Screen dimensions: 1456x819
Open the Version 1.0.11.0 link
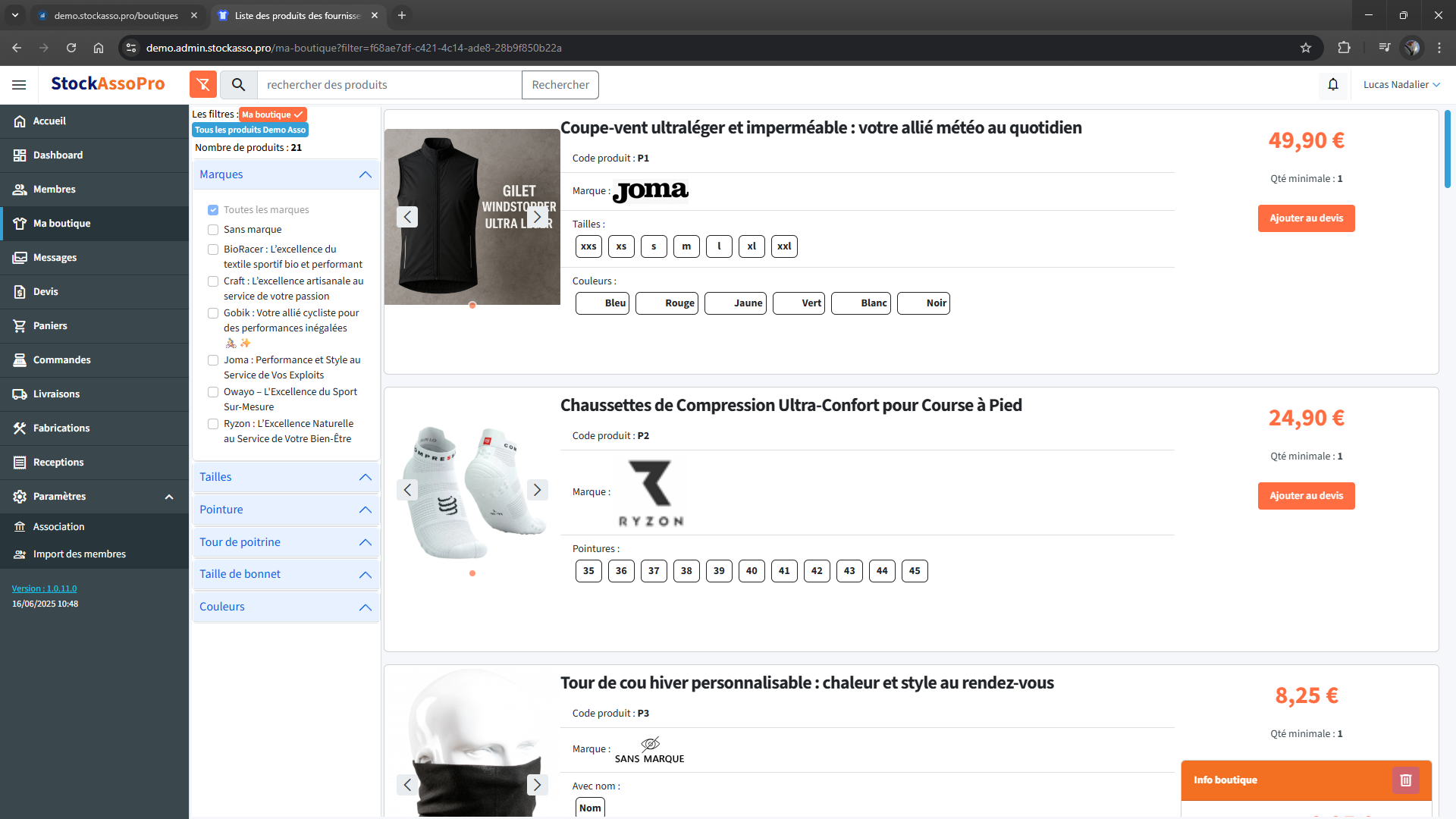tap(44, 588)
